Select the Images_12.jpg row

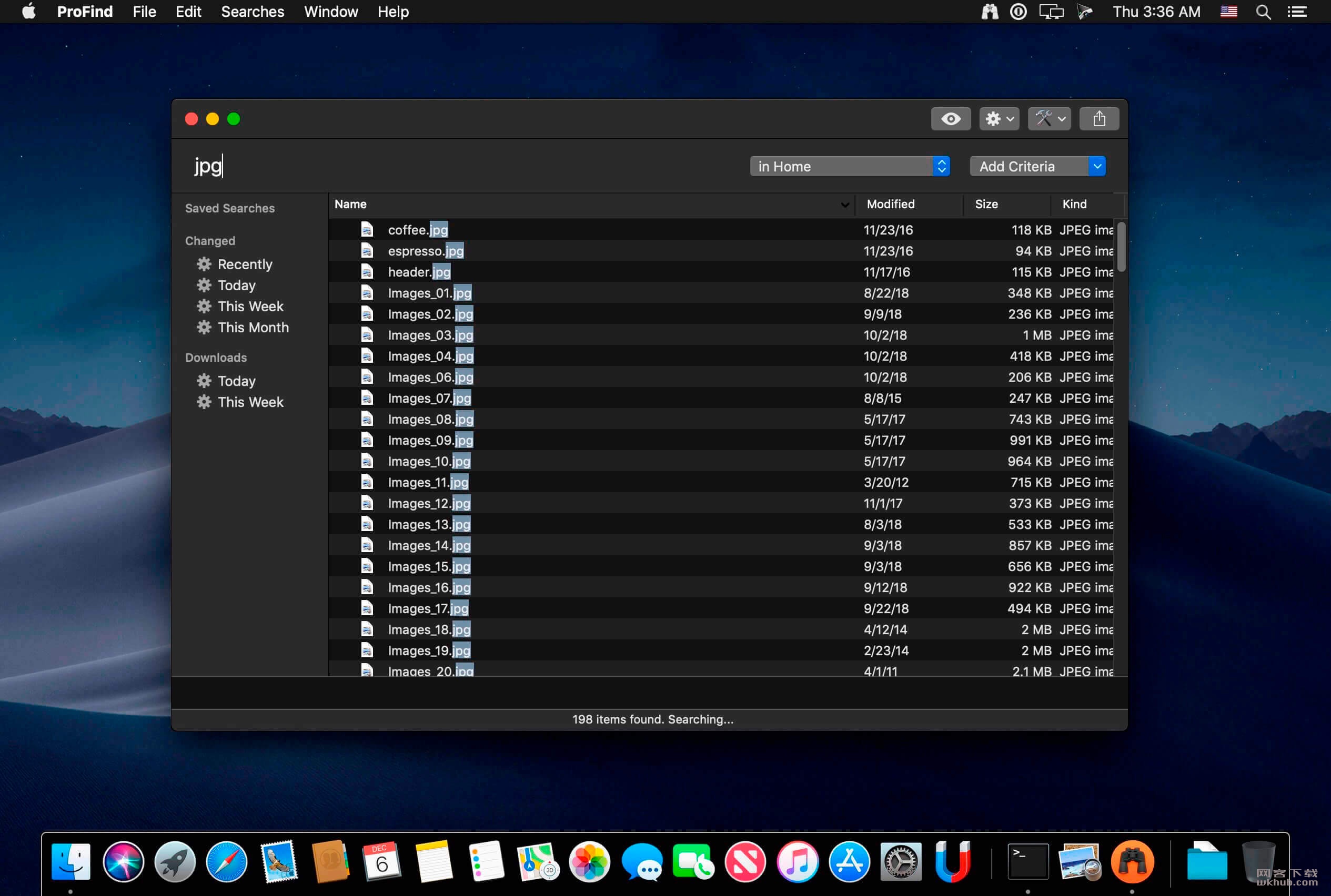[x=720, y=503]
